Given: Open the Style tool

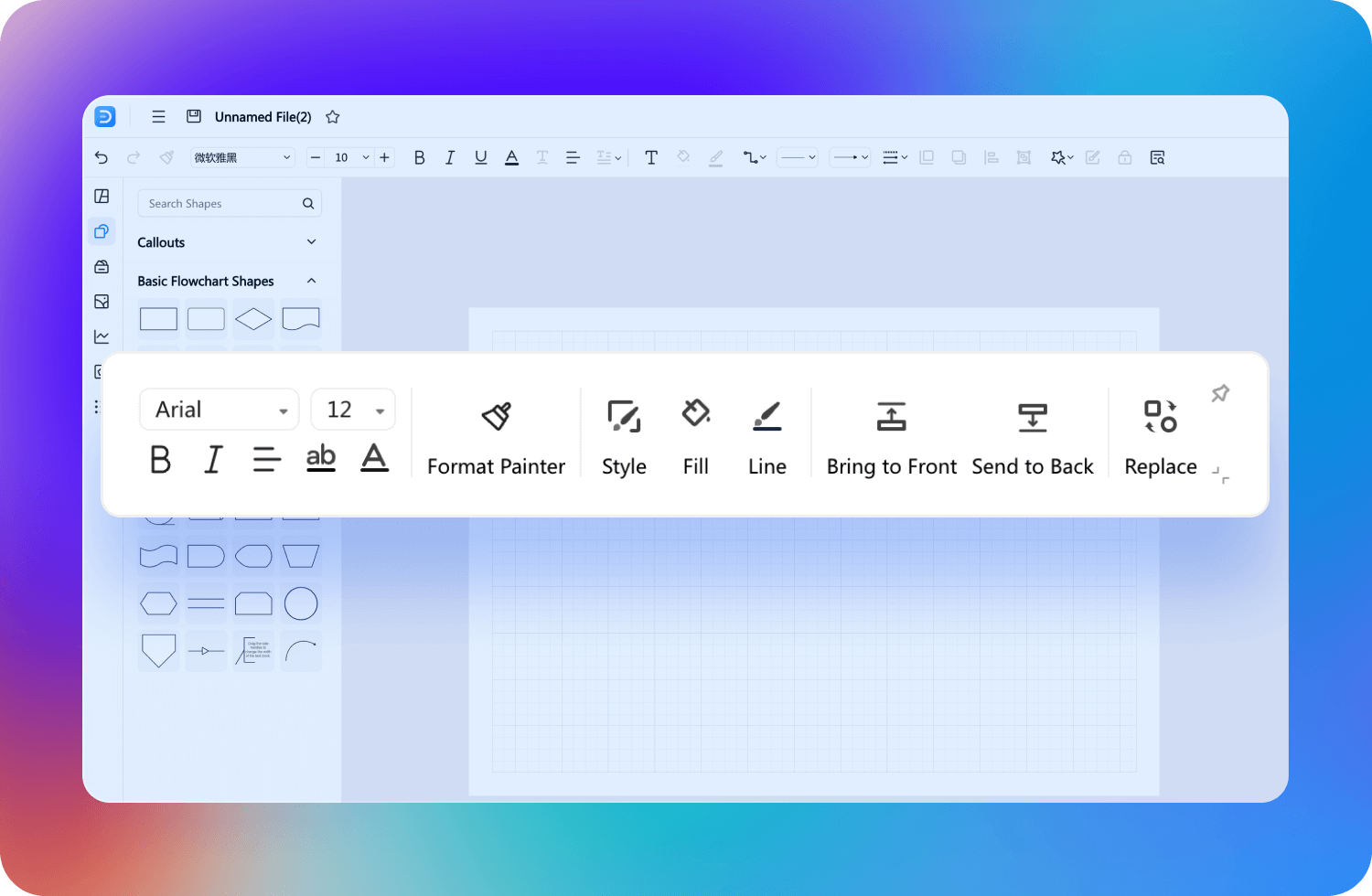Looking at the screenshot, I should tap(624, 416).
